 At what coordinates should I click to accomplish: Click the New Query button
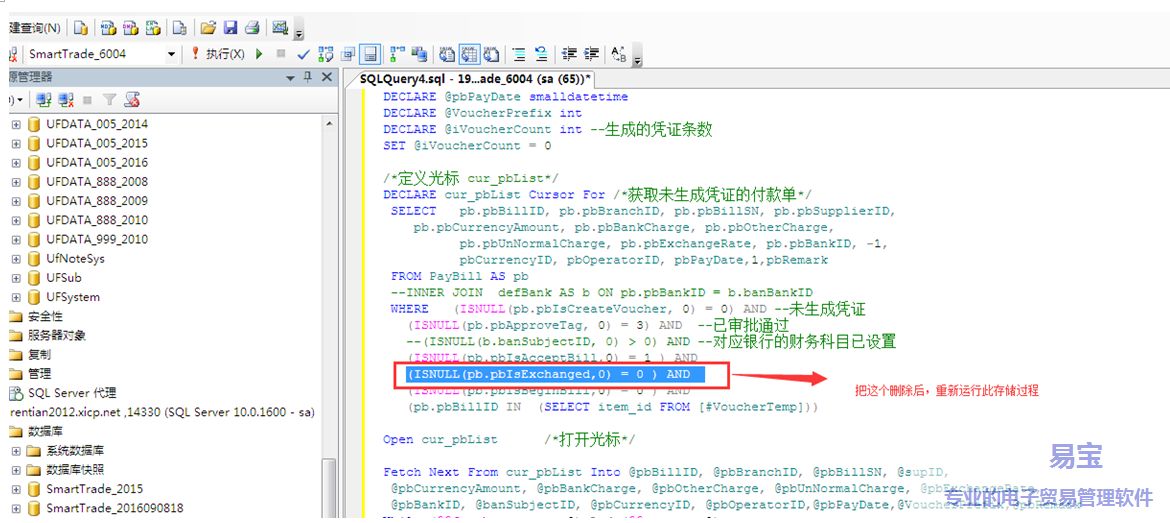coord(30,28)
